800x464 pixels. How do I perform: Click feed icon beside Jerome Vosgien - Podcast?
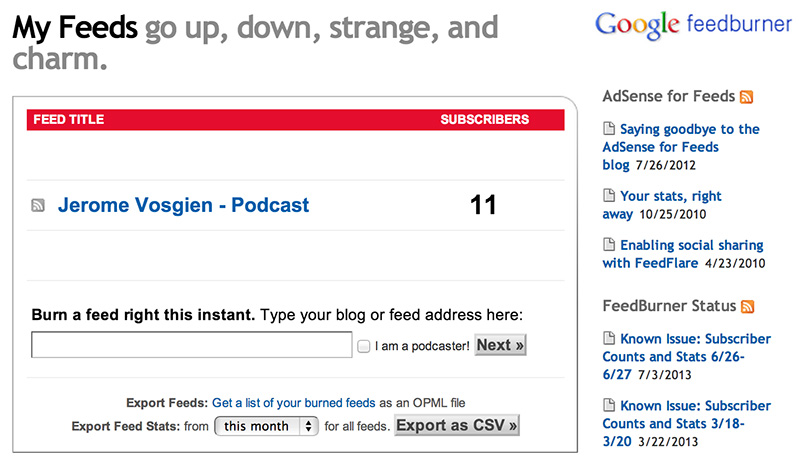(38, 205)
